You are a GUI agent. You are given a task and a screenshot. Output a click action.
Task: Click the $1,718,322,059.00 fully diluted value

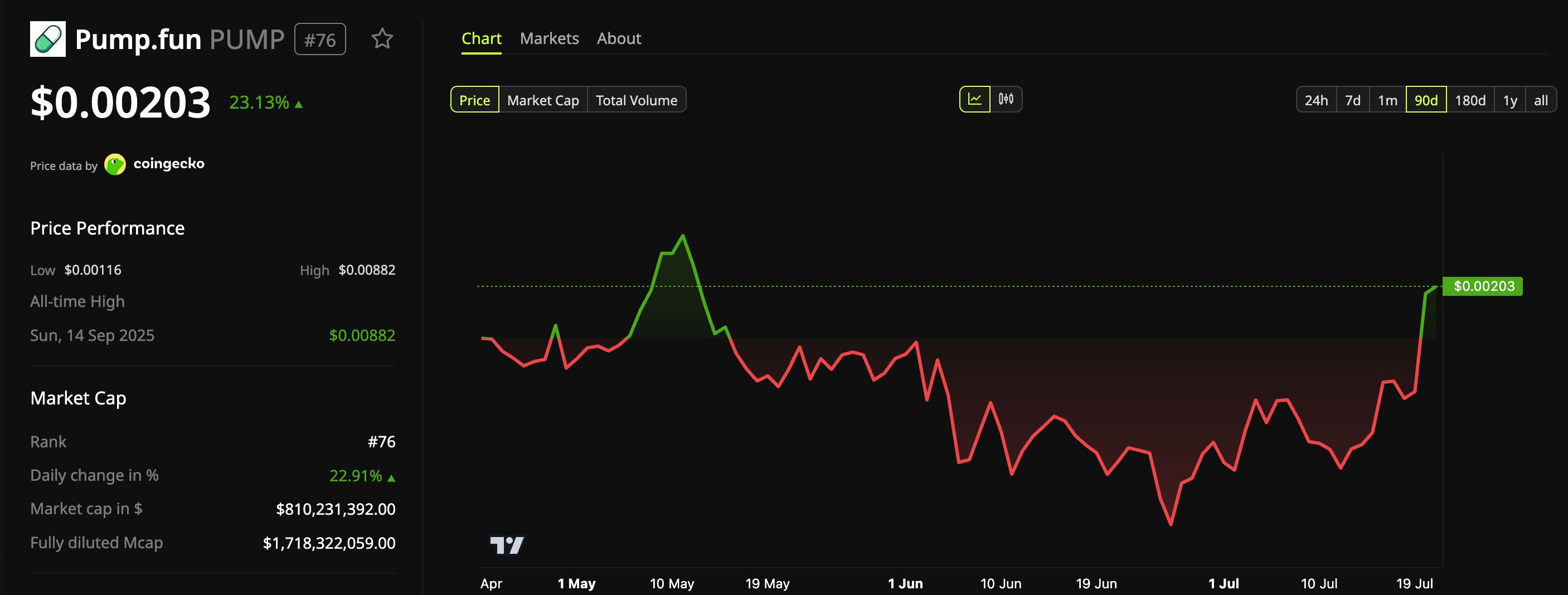point(329,543)
